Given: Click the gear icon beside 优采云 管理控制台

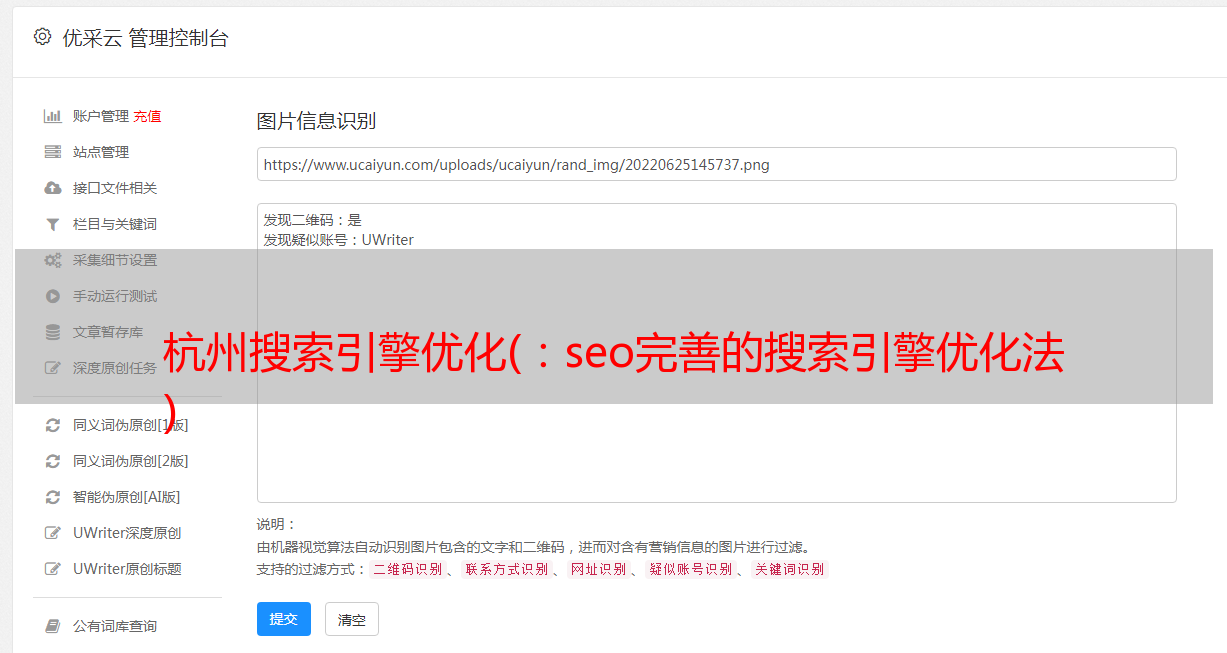Looking at the screenshot, I should [42, 37].
